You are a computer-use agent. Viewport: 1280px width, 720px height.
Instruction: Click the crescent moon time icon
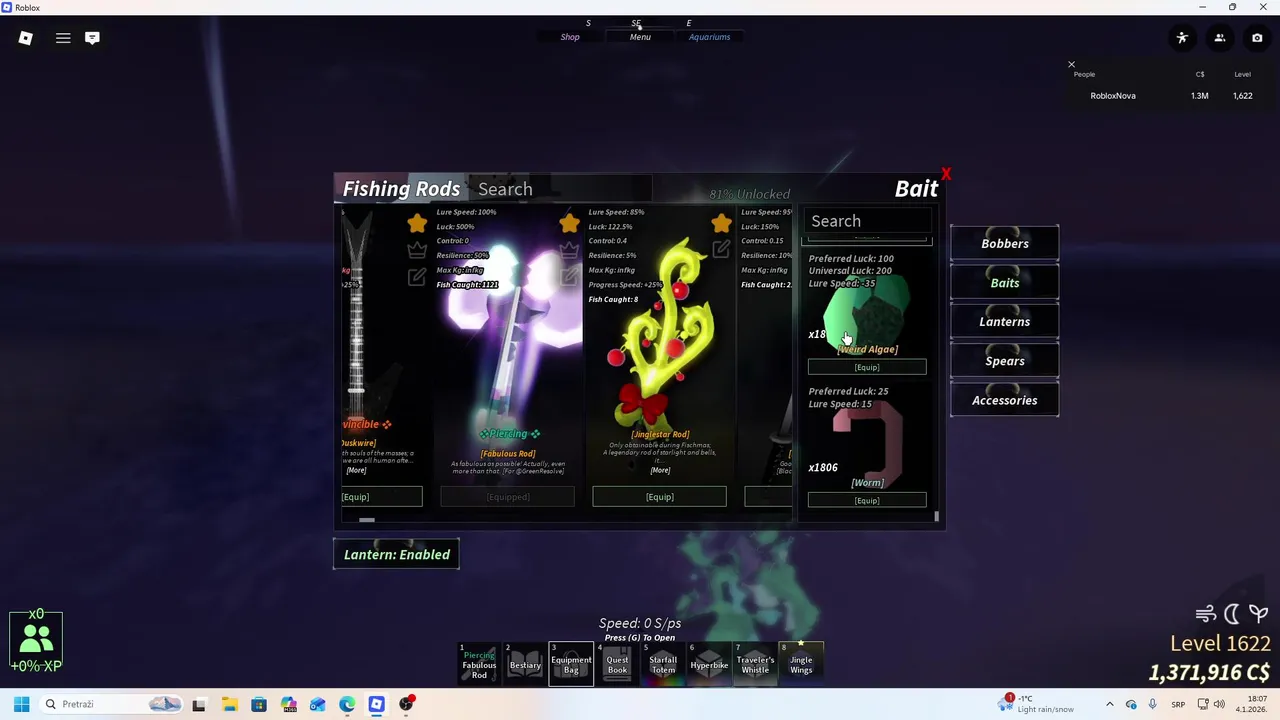tap(1232, 614)
